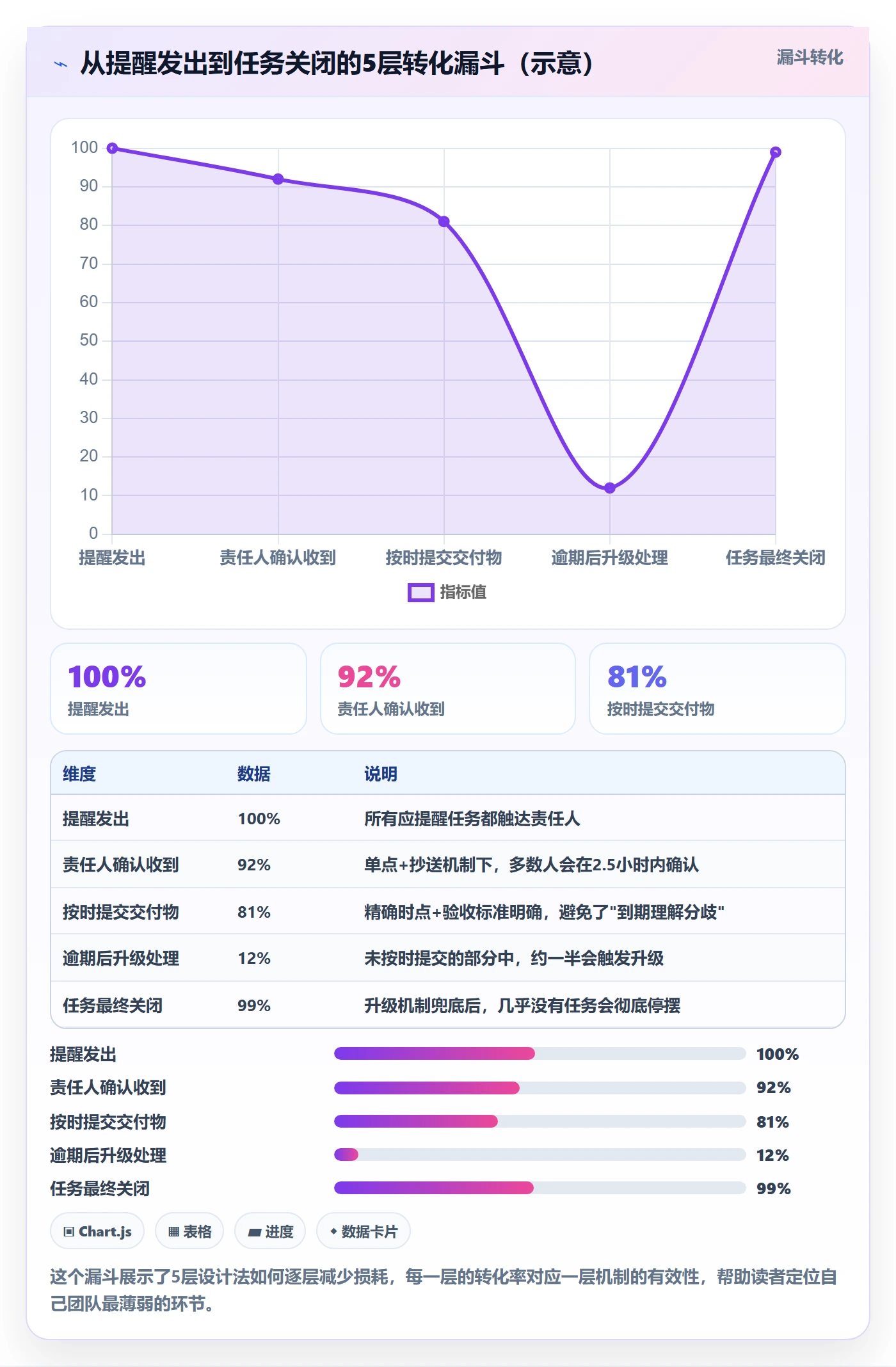896x1367 pixels.
Task: Select the 81% 按时提交交付物 stat card
Action: click(717, 689)
